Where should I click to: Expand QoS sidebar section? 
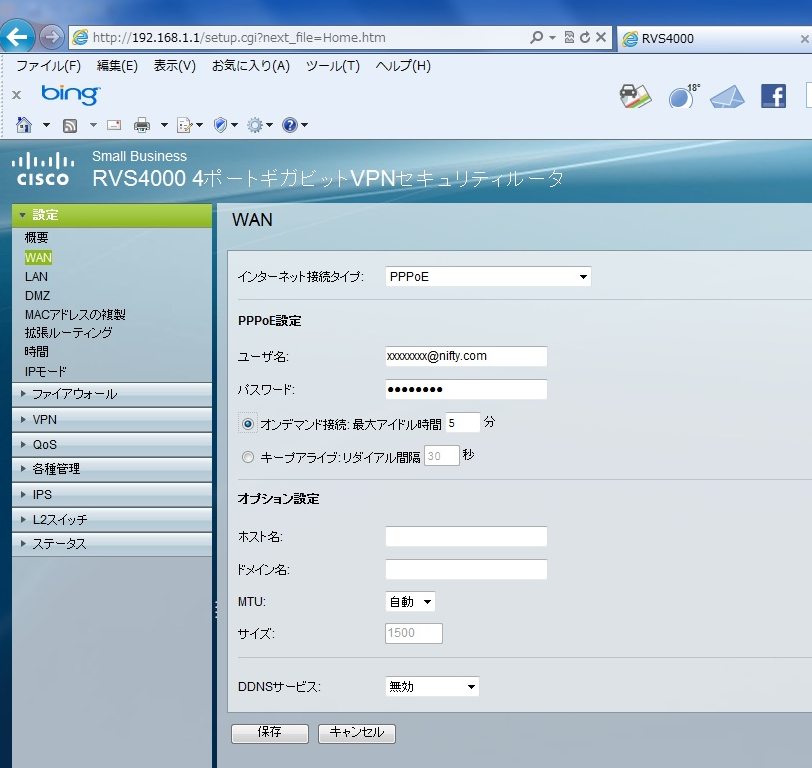[x=112, y=444]
